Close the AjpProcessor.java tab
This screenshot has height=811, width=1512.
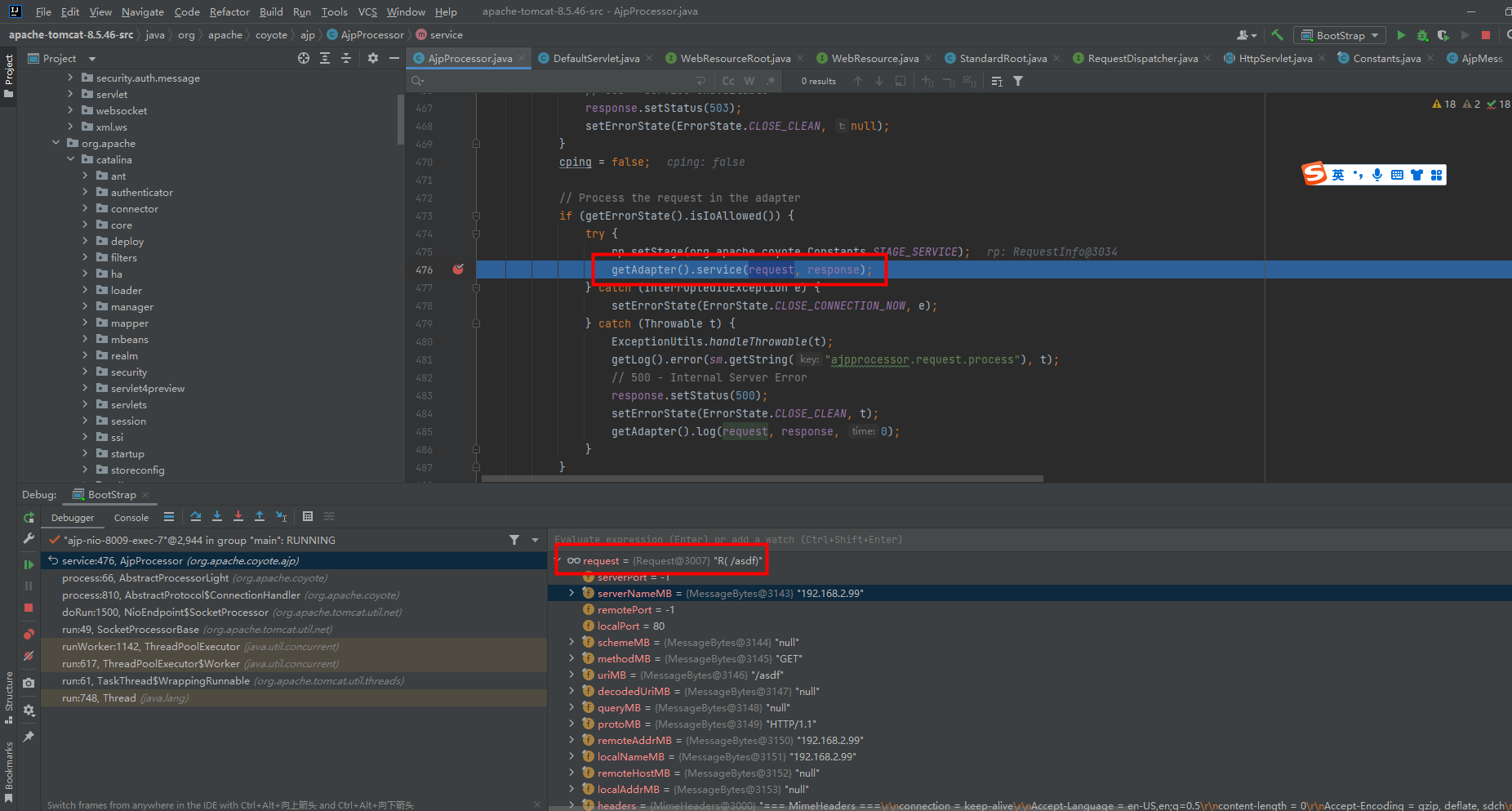[x=522, y=58]
